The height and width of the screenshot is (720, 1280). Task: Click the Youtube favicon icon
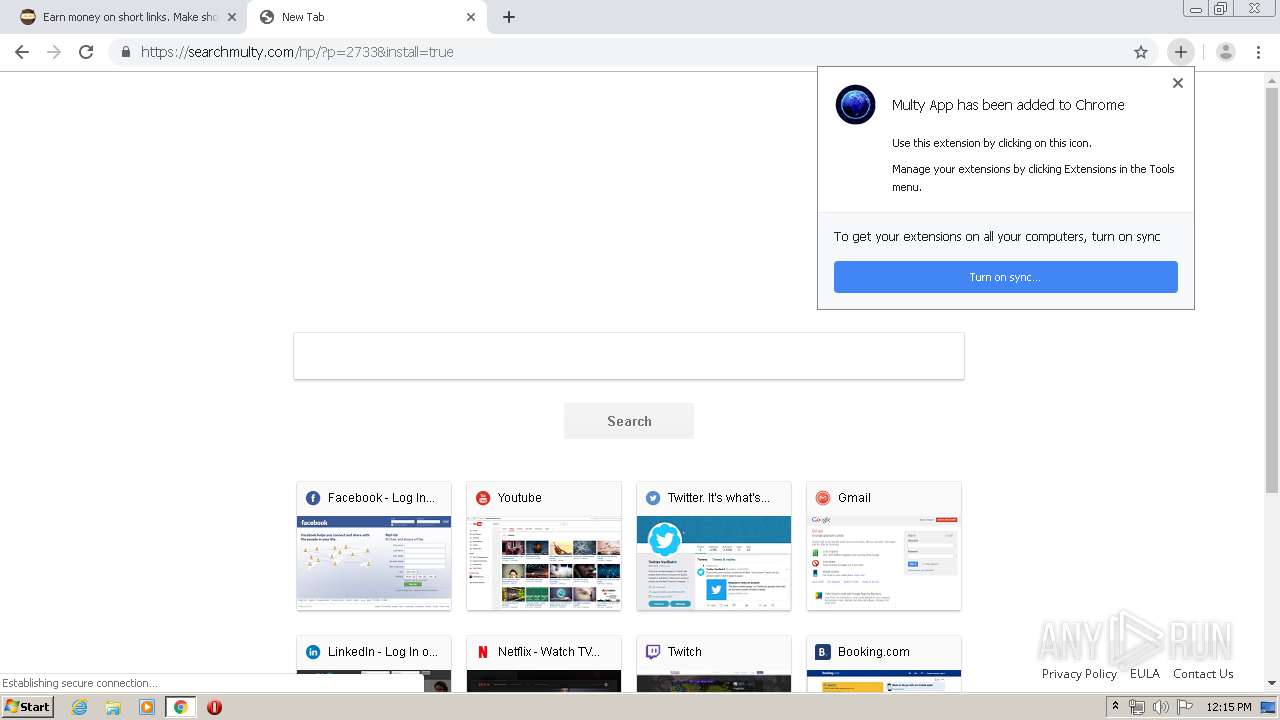click(483, 498)
